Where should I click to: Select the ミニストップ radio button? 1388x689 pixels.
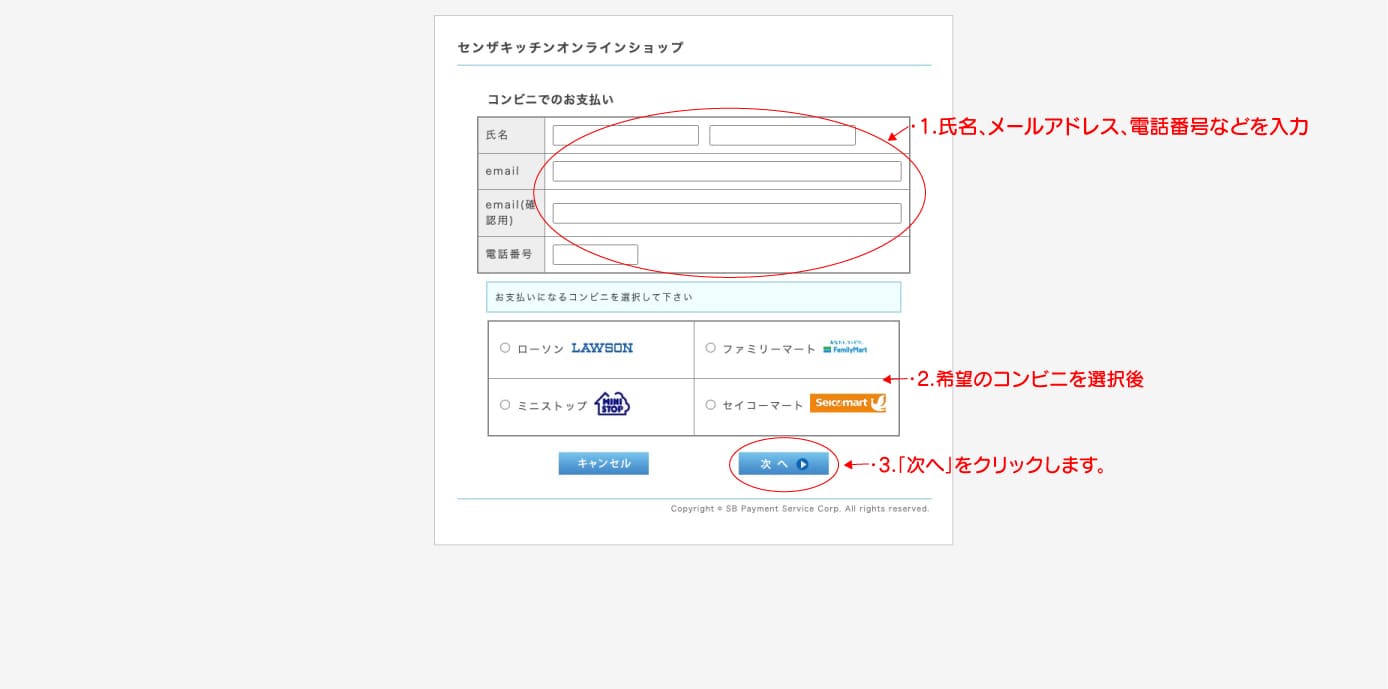pos(505,404)
